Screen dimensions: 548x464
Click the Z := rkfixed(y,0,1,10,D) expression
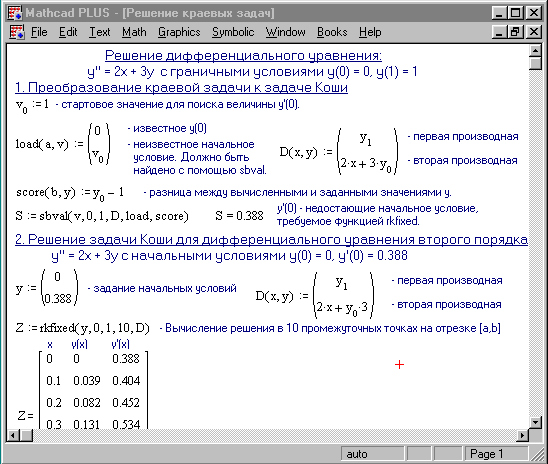coord(82,328)
